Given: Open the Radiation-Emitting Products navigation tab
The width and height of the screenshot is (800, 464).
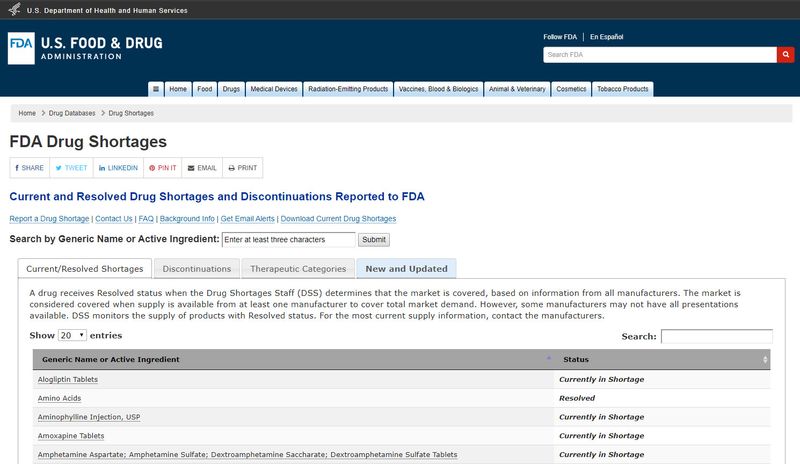Looking at the screenshot, I should point(348,89).
